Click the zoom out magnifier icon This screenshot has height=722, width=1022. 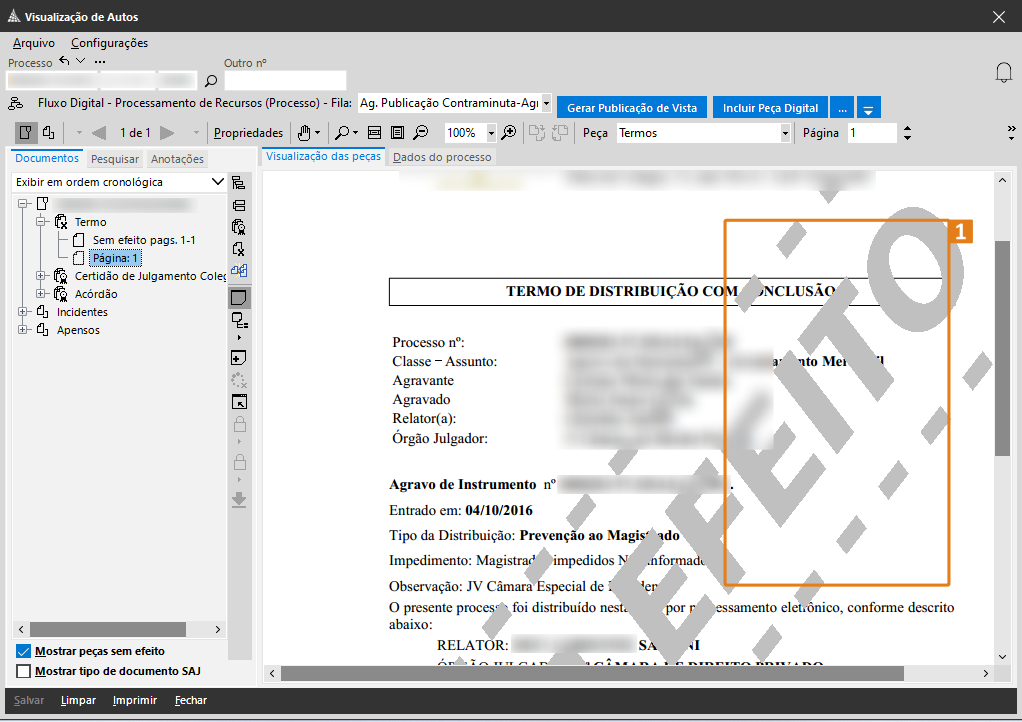point(421,133)
